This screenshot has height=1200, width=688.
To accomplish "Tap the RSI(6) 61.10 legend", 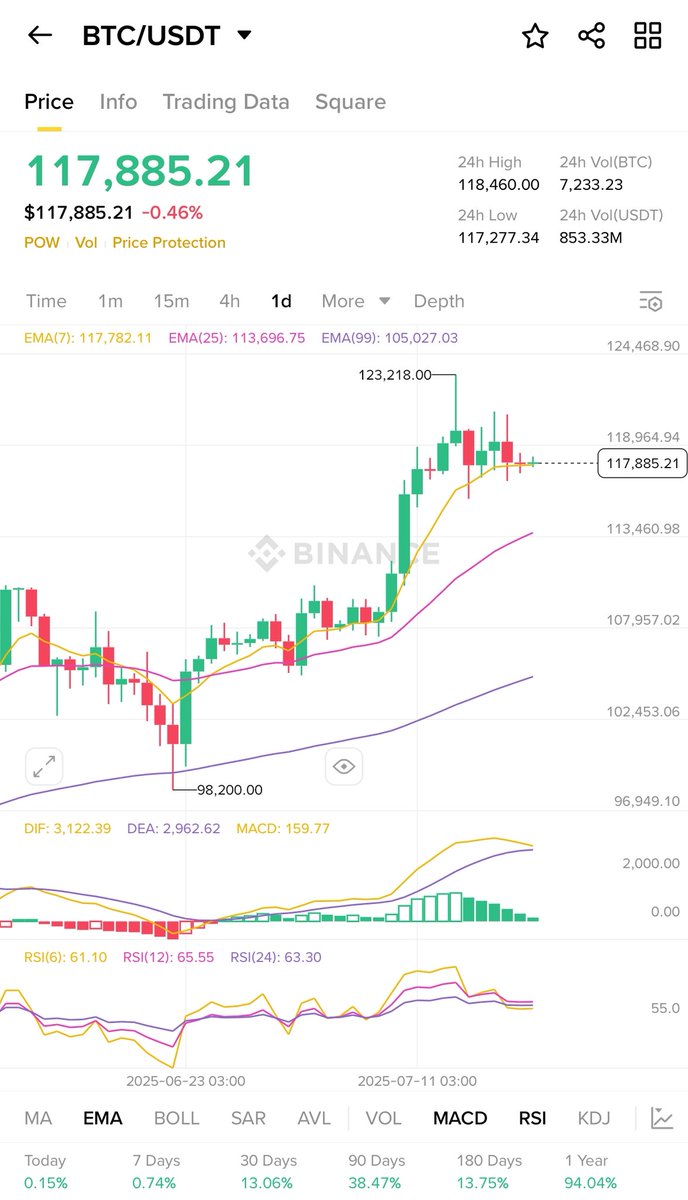I will pos(65,957).
